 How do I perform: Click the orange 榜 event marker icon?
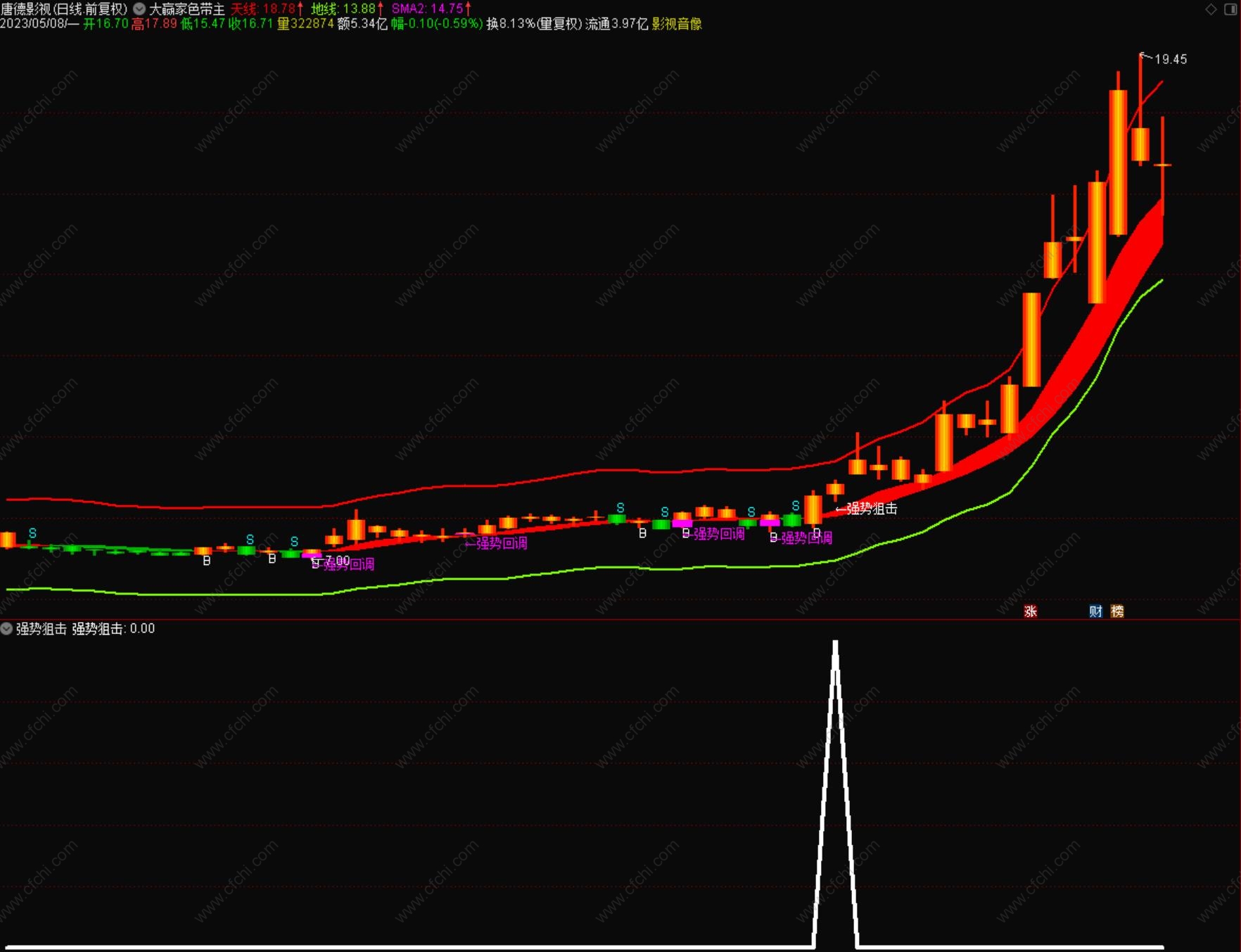click(x=1117, y=611)
